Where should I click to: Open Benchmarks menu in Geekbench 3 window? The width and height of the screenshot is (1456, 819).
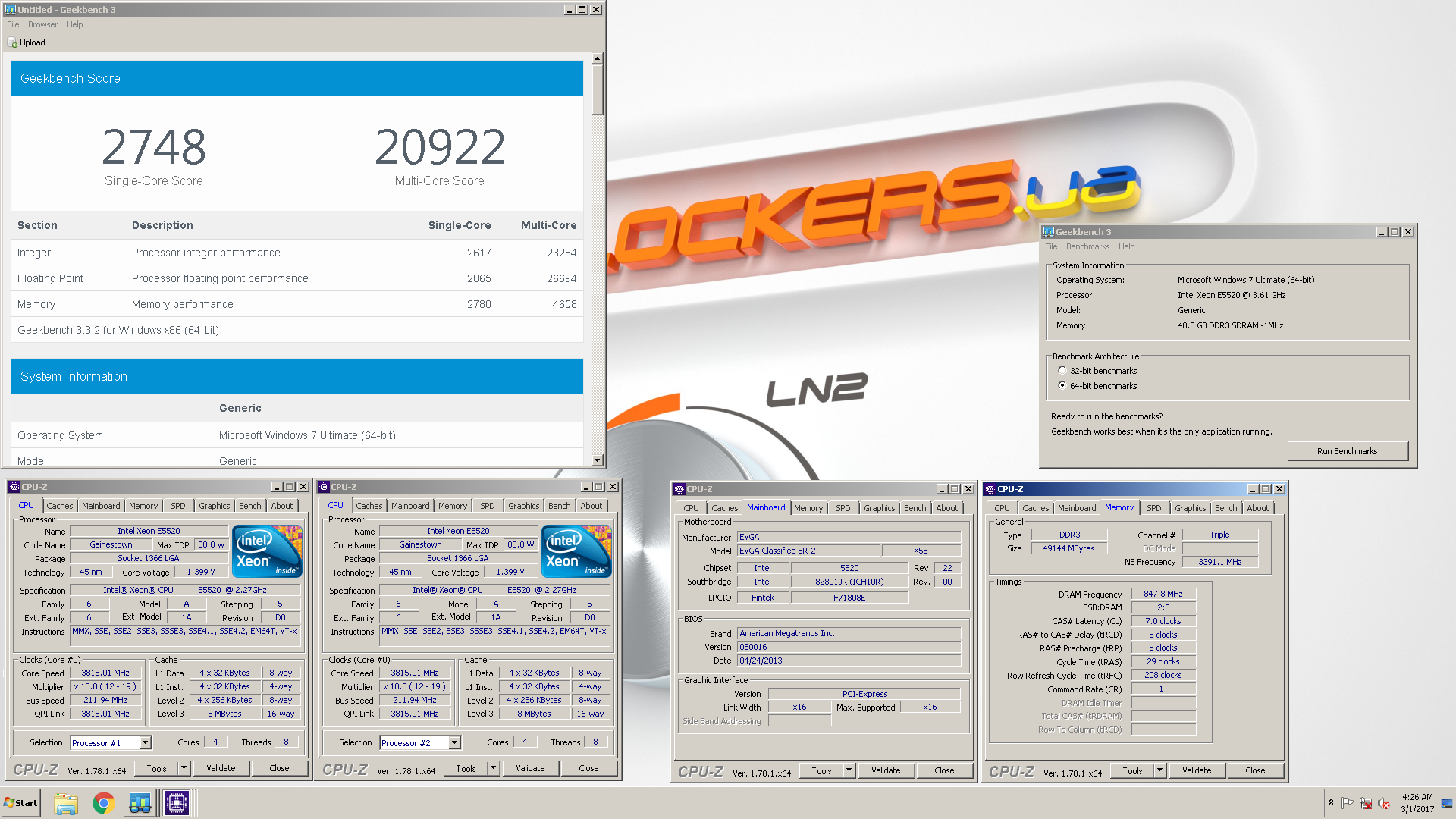tap(1087, 246)
